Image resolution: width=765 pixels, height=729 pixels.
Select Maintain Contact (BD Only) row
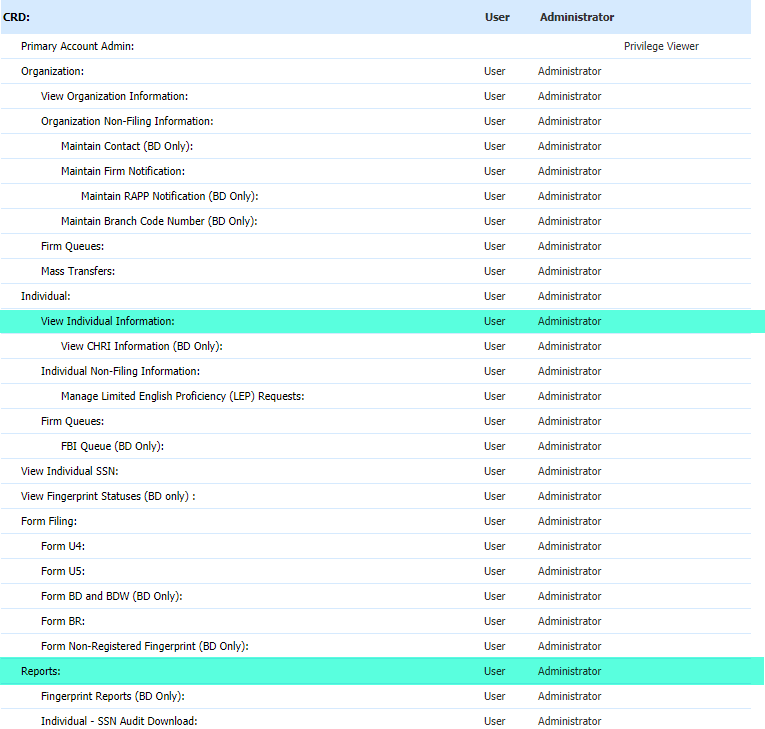[x=126, y=146]
